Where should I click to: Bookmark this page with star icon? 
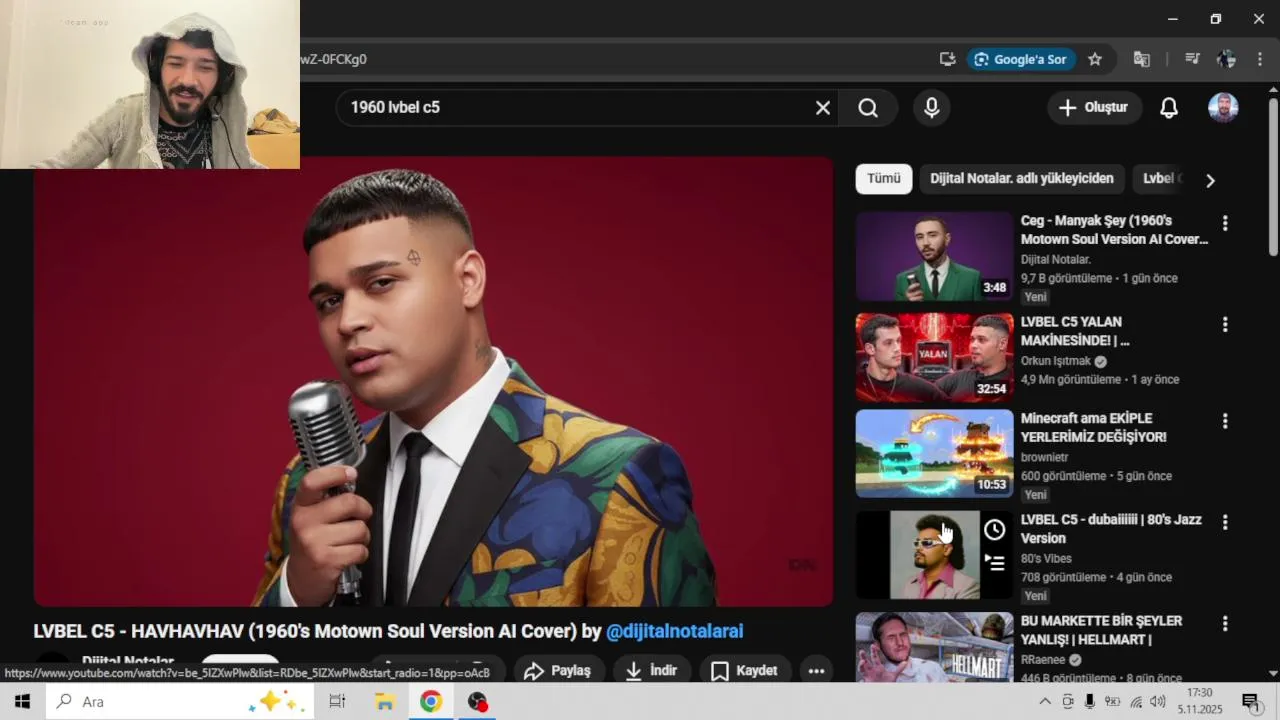click(1095, 59)
